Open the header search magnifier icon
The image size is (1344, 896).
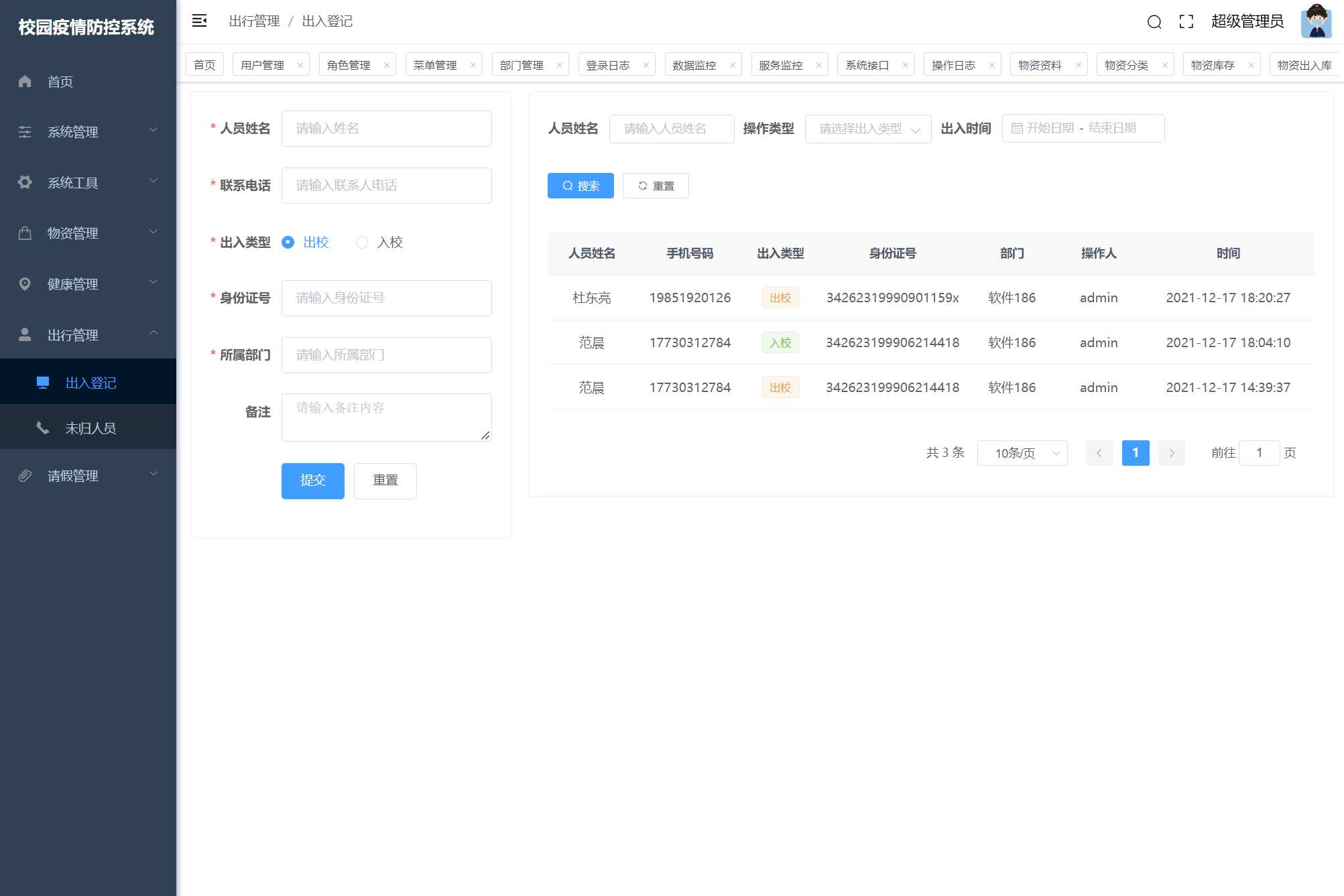pos(1154,22)
